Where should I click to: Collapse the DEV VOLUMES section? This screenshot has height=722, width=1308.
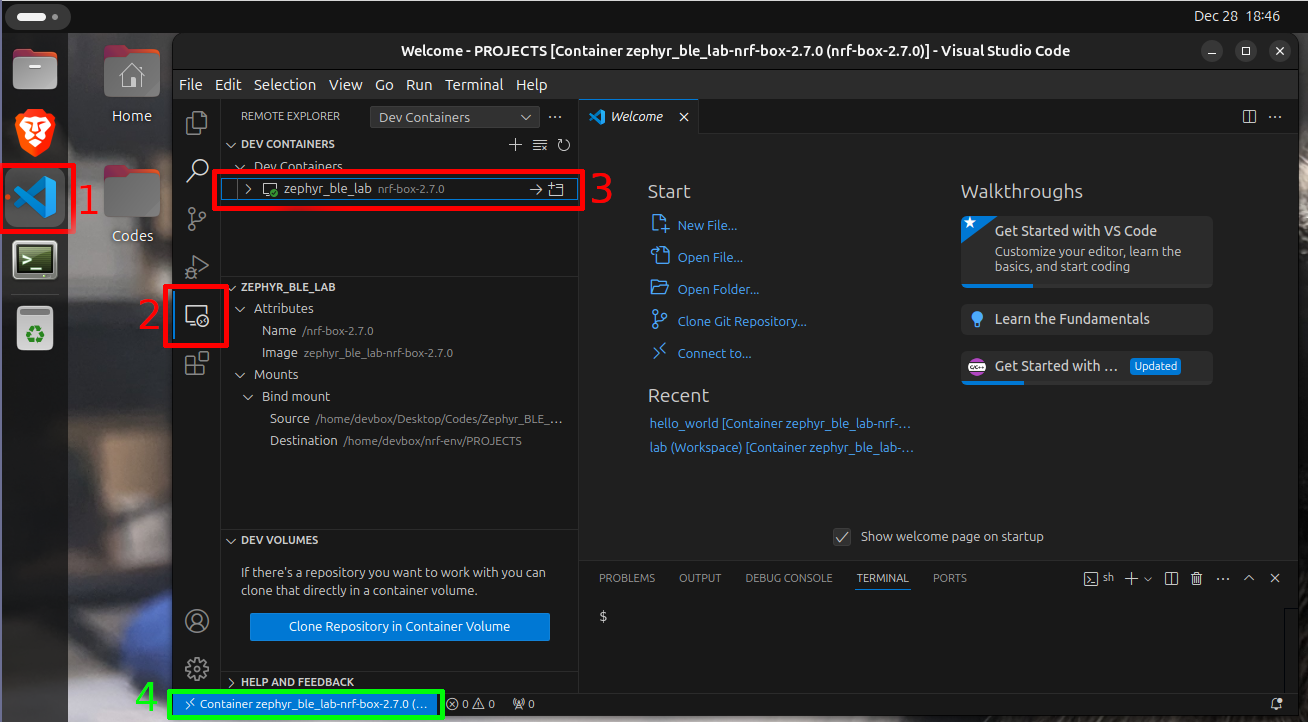(x=230, y=540)
